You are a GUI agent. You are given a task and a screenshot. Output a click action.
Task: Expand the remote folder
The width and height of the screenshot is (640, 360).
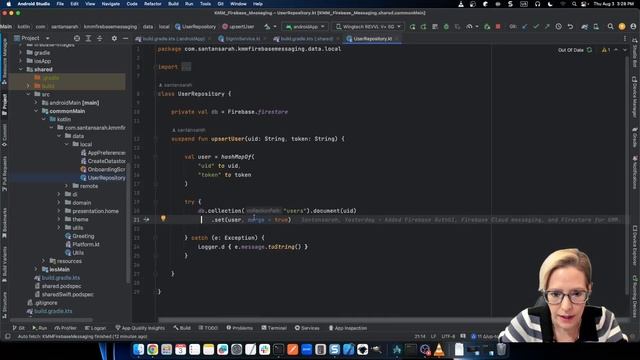[67, 186]
